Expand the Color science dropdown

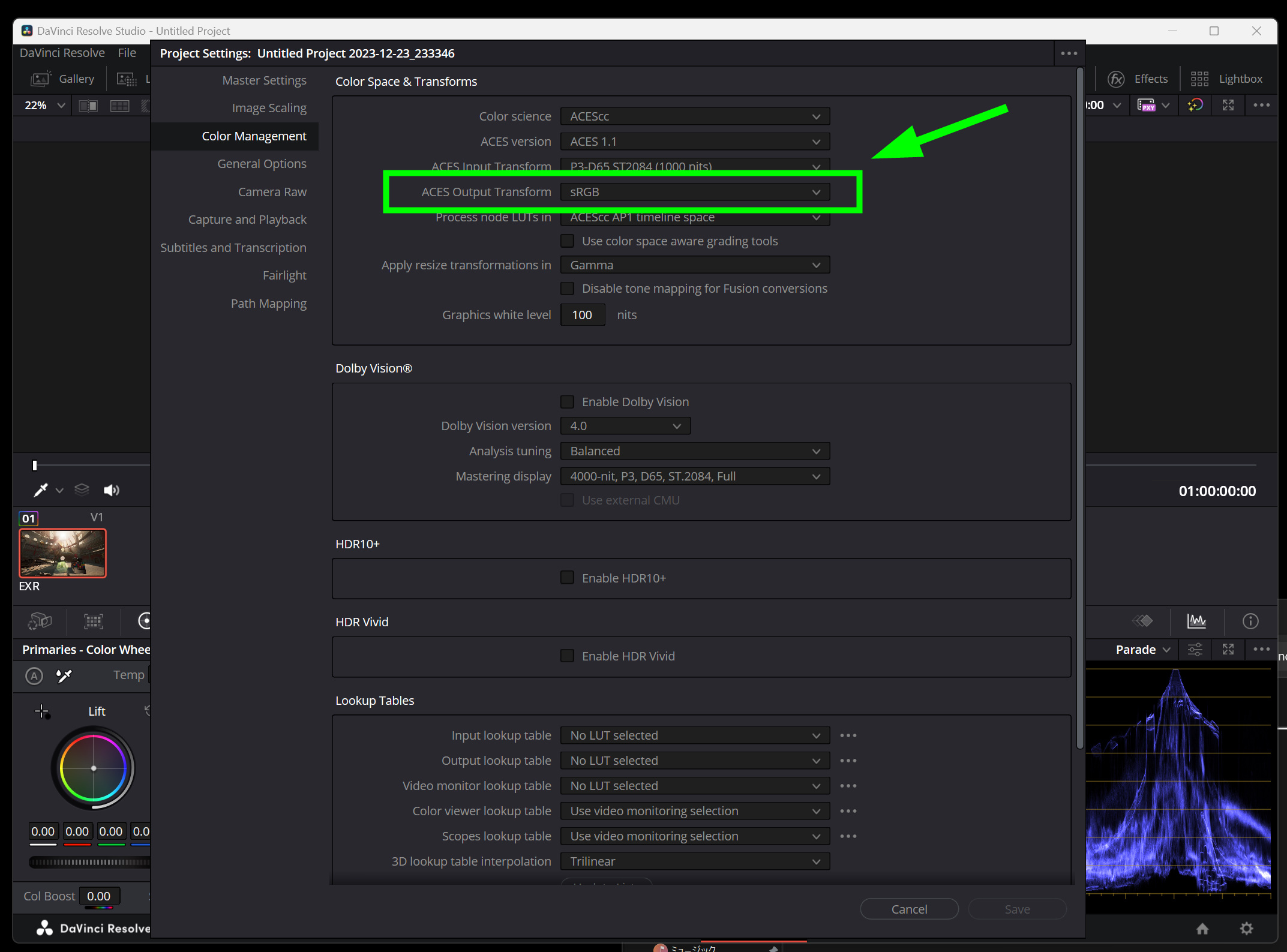[694, 116]
